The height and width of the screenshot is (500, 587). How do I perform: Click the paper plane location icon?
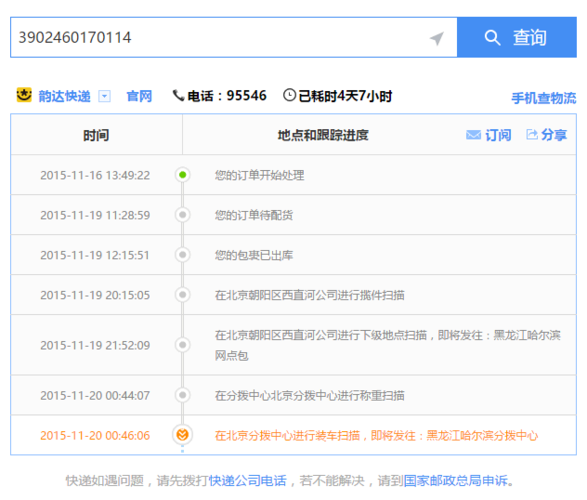click(437, 38)
